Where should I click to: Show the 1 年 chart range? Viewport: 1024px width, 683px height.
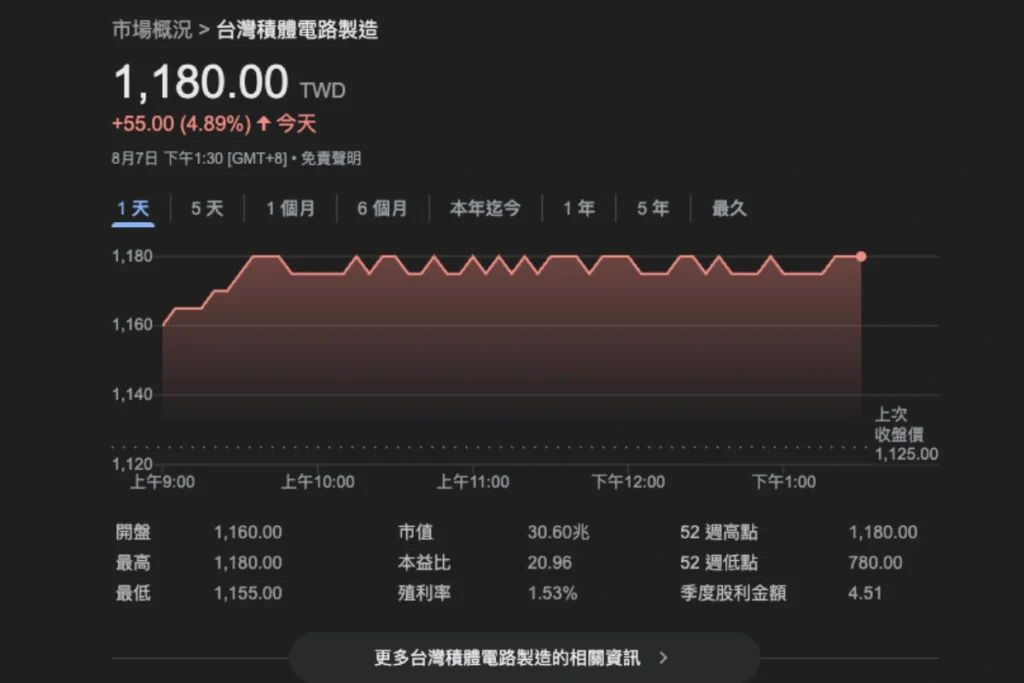579,209
